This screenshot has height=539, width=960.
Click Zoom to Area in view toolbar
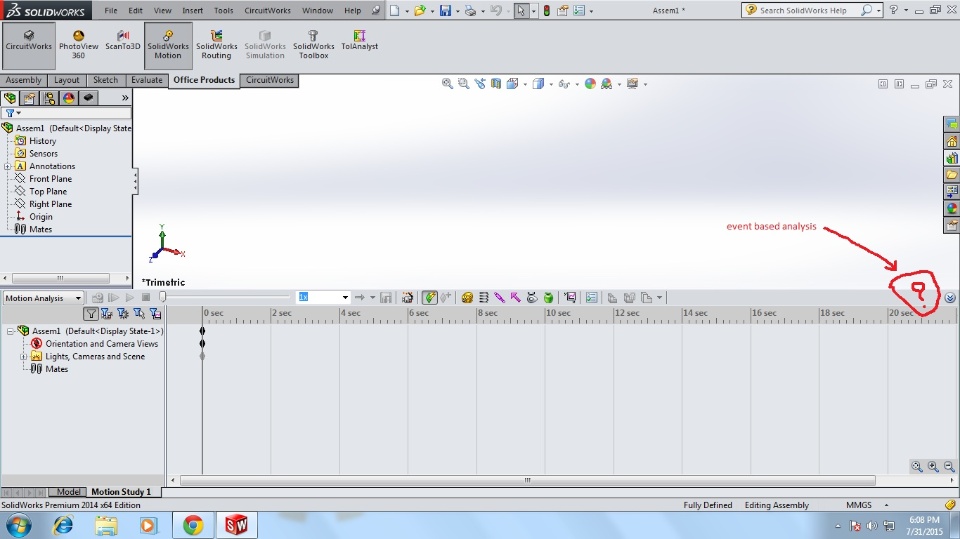coord(463,84)
